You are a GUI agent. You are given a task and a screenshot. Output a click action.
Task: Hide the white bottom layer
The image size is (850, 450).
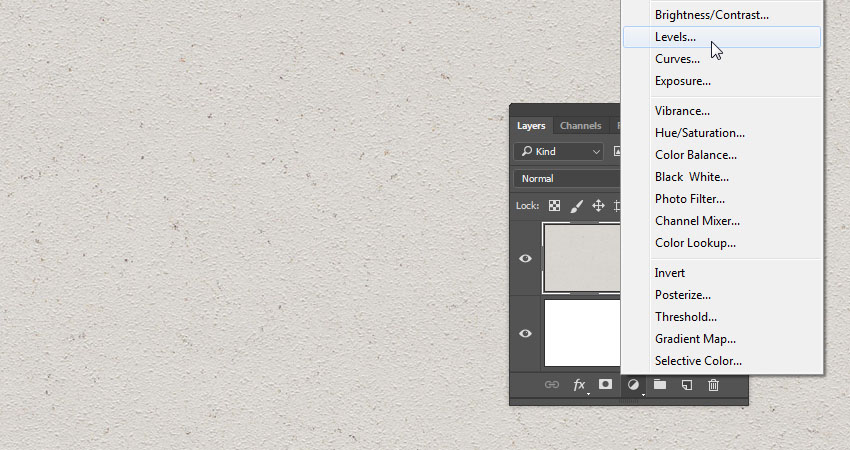[x=526, y=333]
